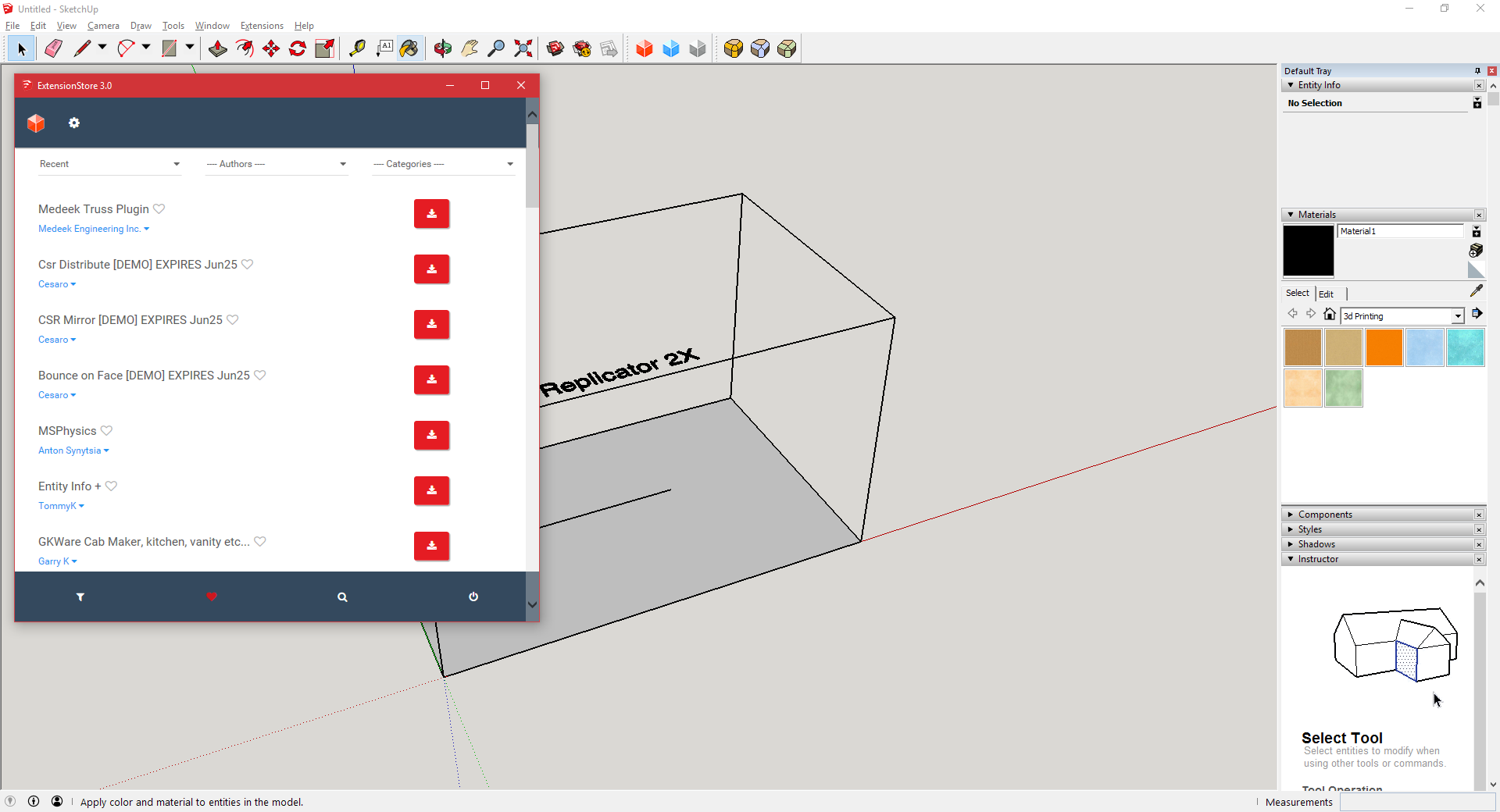The width and height of the screenshot is (1500, 812).
Task: Click the power icon in ExtensionStore footer
Action: click(x=473, y=597)
